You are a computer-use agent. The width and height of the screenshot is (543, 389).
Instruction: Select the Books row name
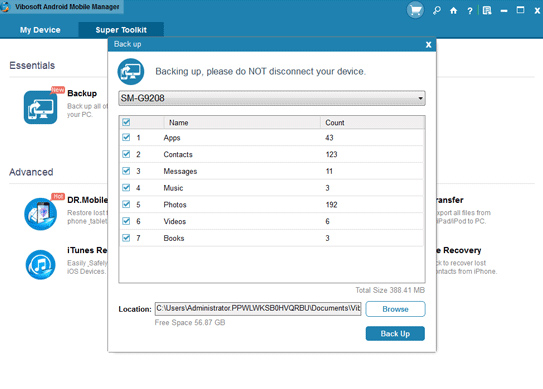pyautogui.click(x=174, y=238)
